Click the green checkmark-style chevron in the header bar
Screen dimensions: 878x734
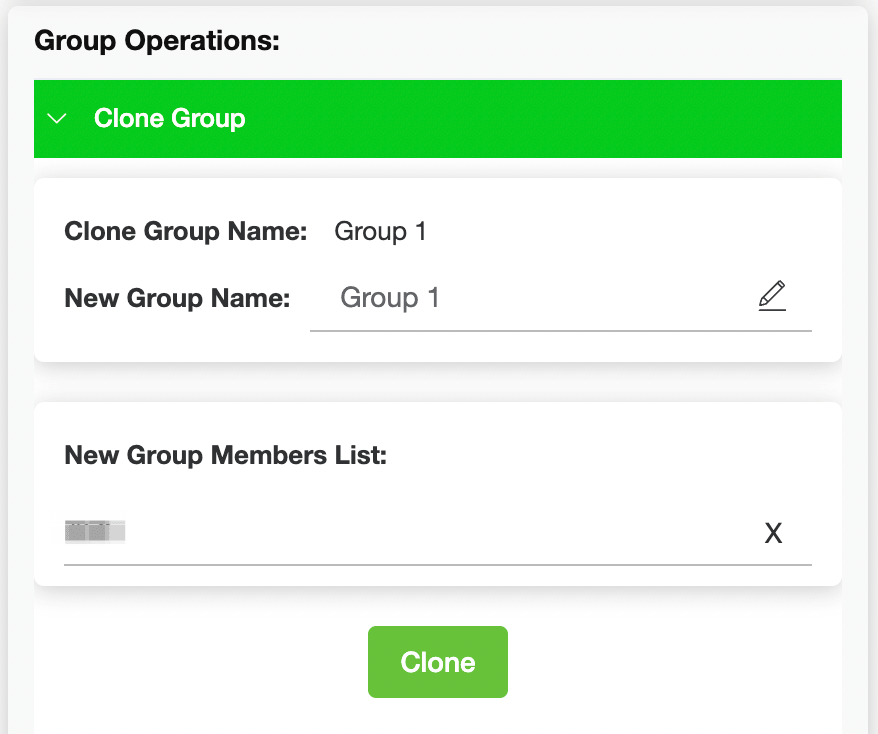pyautogui.click(x=57, y=118)
